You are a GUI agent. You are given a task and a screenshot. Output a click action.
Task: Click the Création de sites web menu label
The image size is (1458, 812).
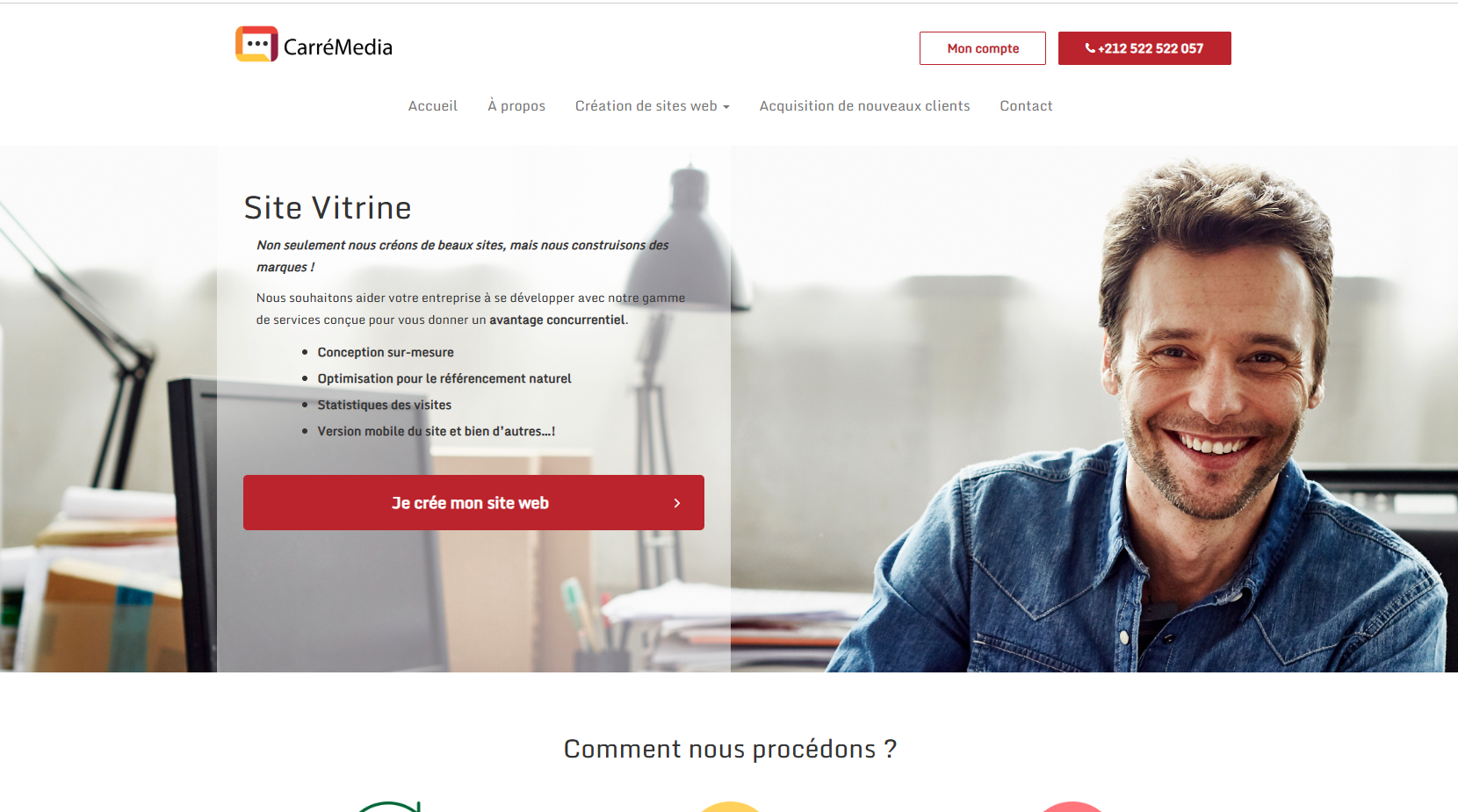click(x=646, y=105)
